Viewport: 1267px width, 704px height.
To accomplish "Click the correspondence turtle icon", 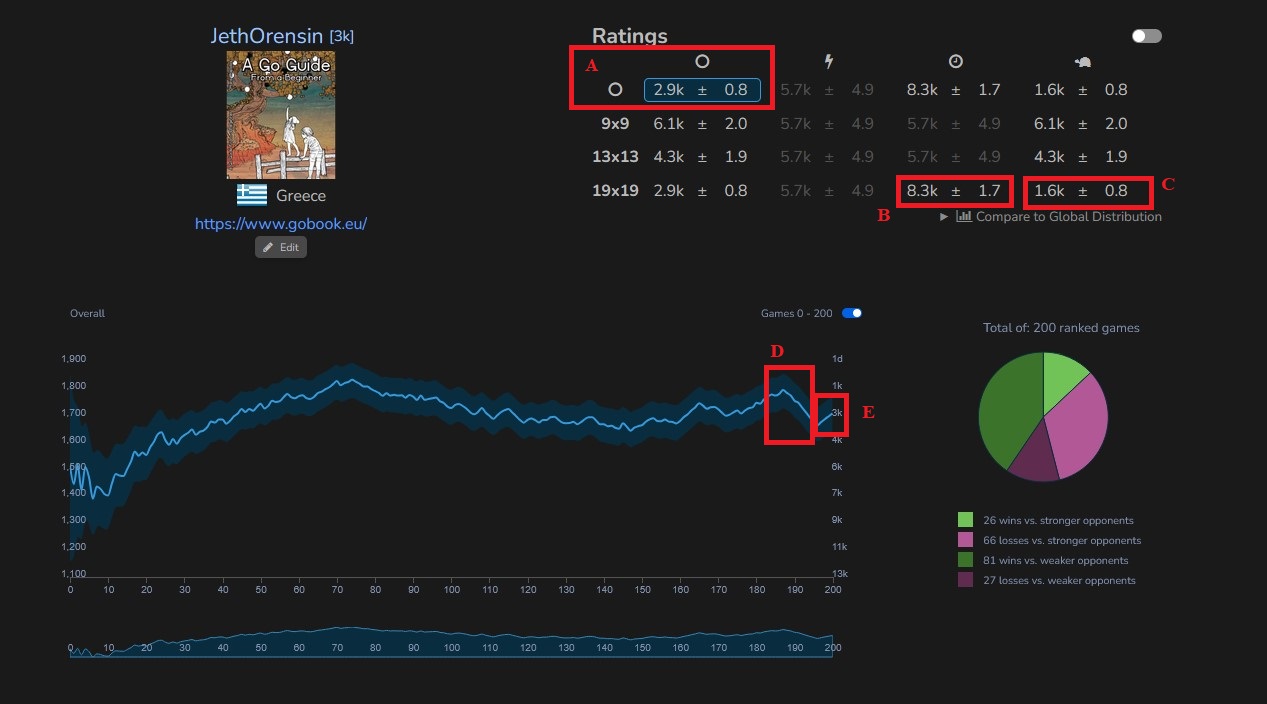I will (x=1083, y=62).
